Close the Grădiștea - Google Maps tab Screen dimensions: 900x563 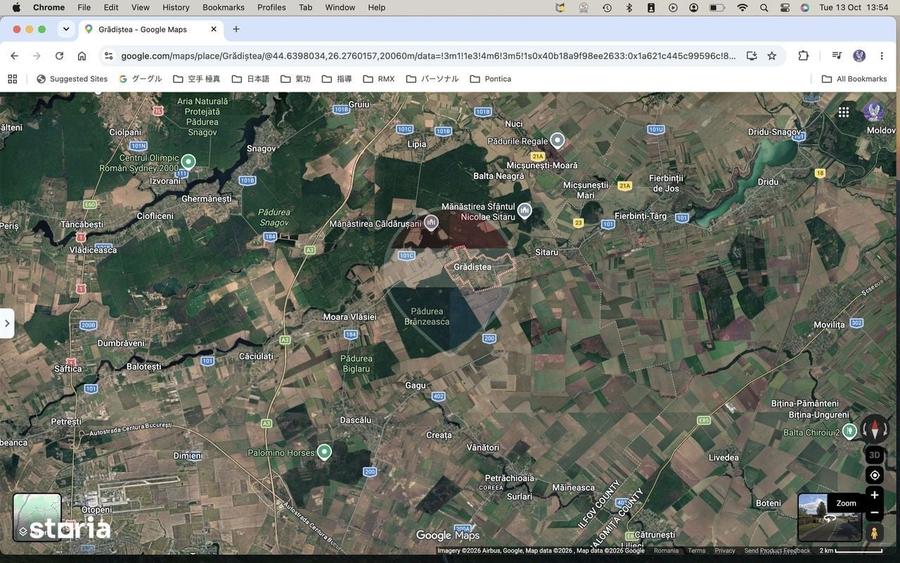pyautogui.click(x=214, y=29)
